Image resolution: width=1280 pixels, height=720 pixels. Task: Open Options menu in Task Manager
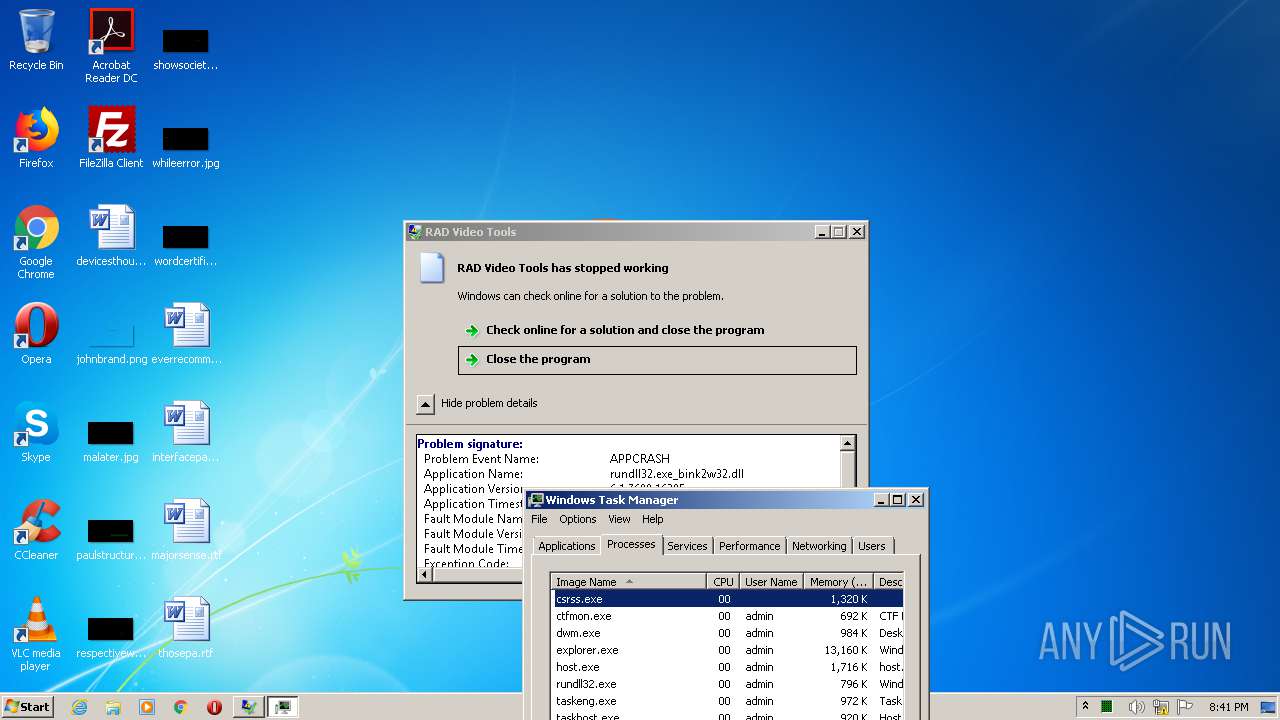(578, 519)
